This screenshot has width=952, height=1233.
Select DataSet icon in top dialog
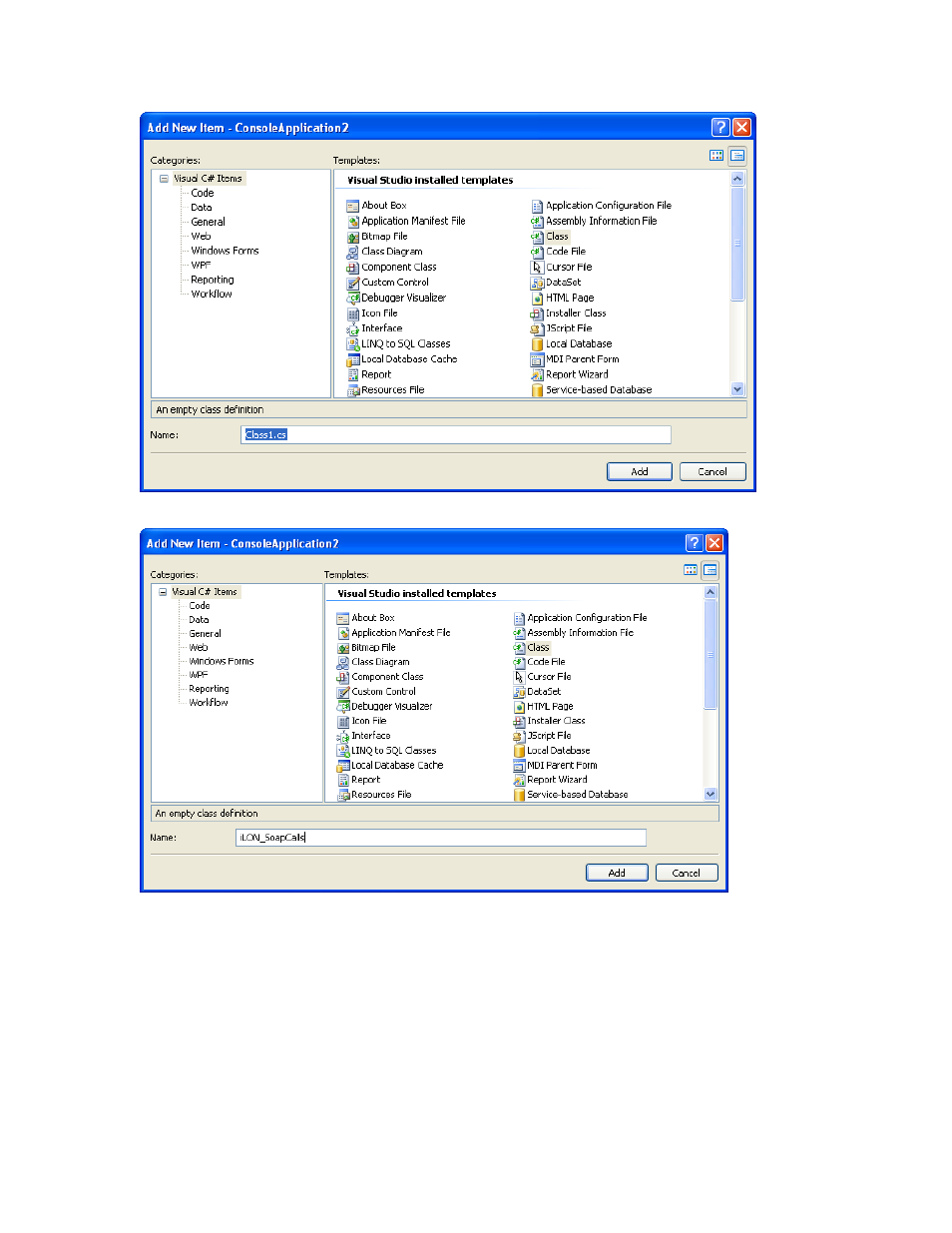[537, 283]
